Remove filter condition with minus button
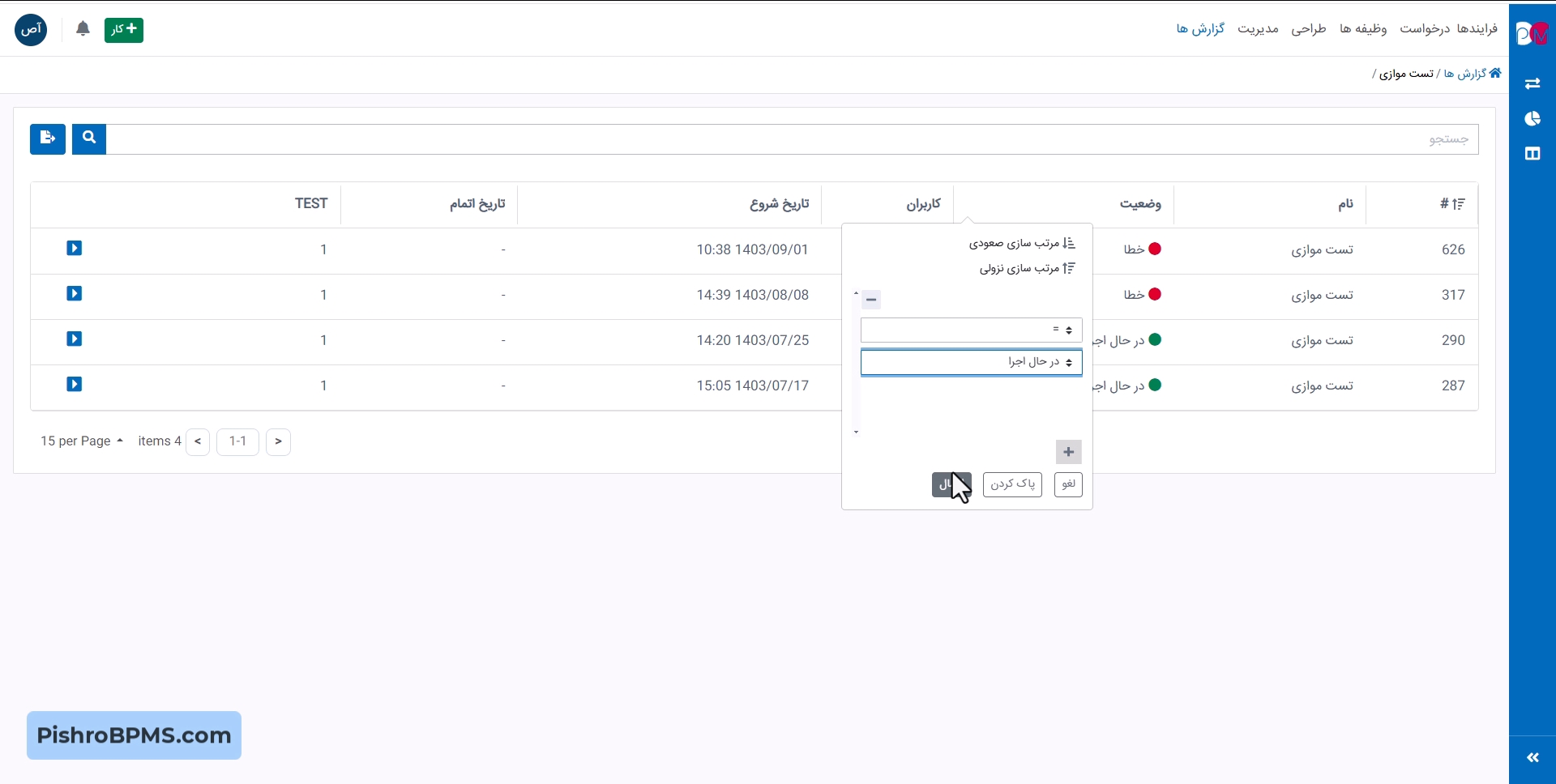The height and width of the screenshot is (784, 1556). point(871,300)
